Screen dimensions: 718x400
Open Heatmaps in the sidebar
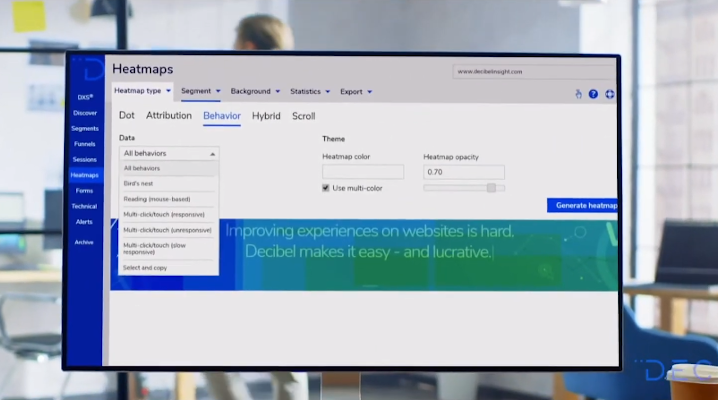coord(85,175)
